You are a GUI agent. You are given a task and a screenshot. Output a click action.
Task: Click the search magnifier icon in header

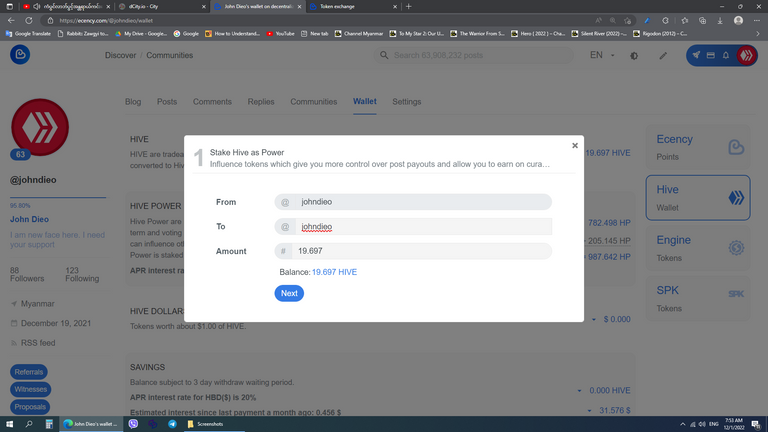point(384,55)
